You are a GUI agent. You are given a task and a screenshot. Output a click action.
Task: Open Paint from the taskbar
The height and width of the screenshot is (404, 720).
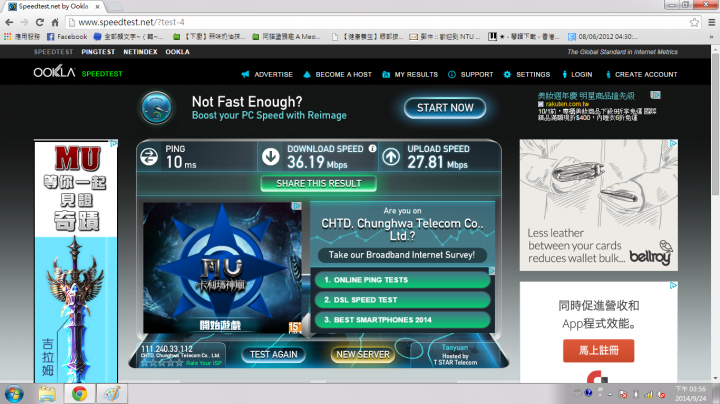click(x=112, y=394)
